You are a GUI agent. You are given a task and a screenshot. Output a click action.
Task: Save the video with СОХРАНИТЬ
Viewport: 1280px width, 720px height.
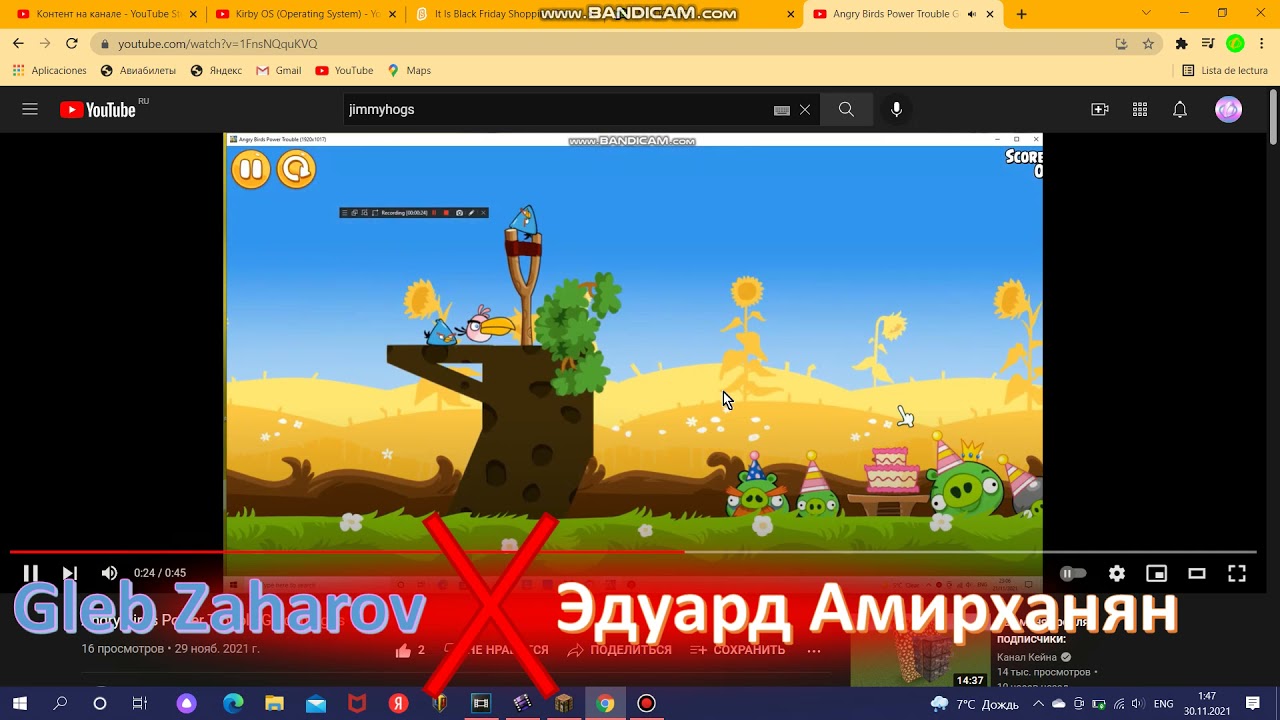pos(738,650)
